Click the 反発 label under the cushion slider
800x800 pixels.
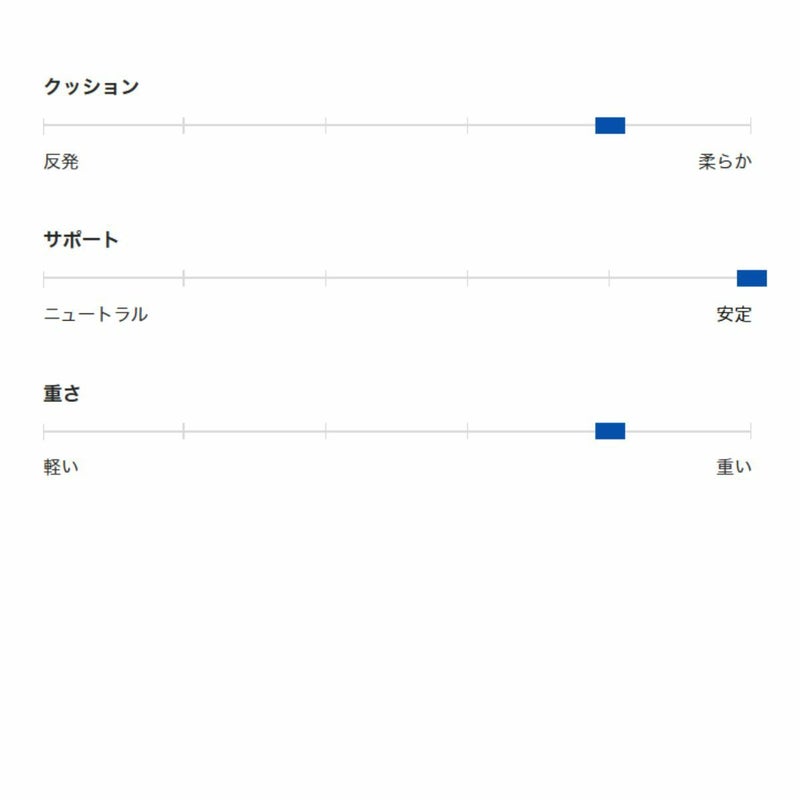[61, 161]
